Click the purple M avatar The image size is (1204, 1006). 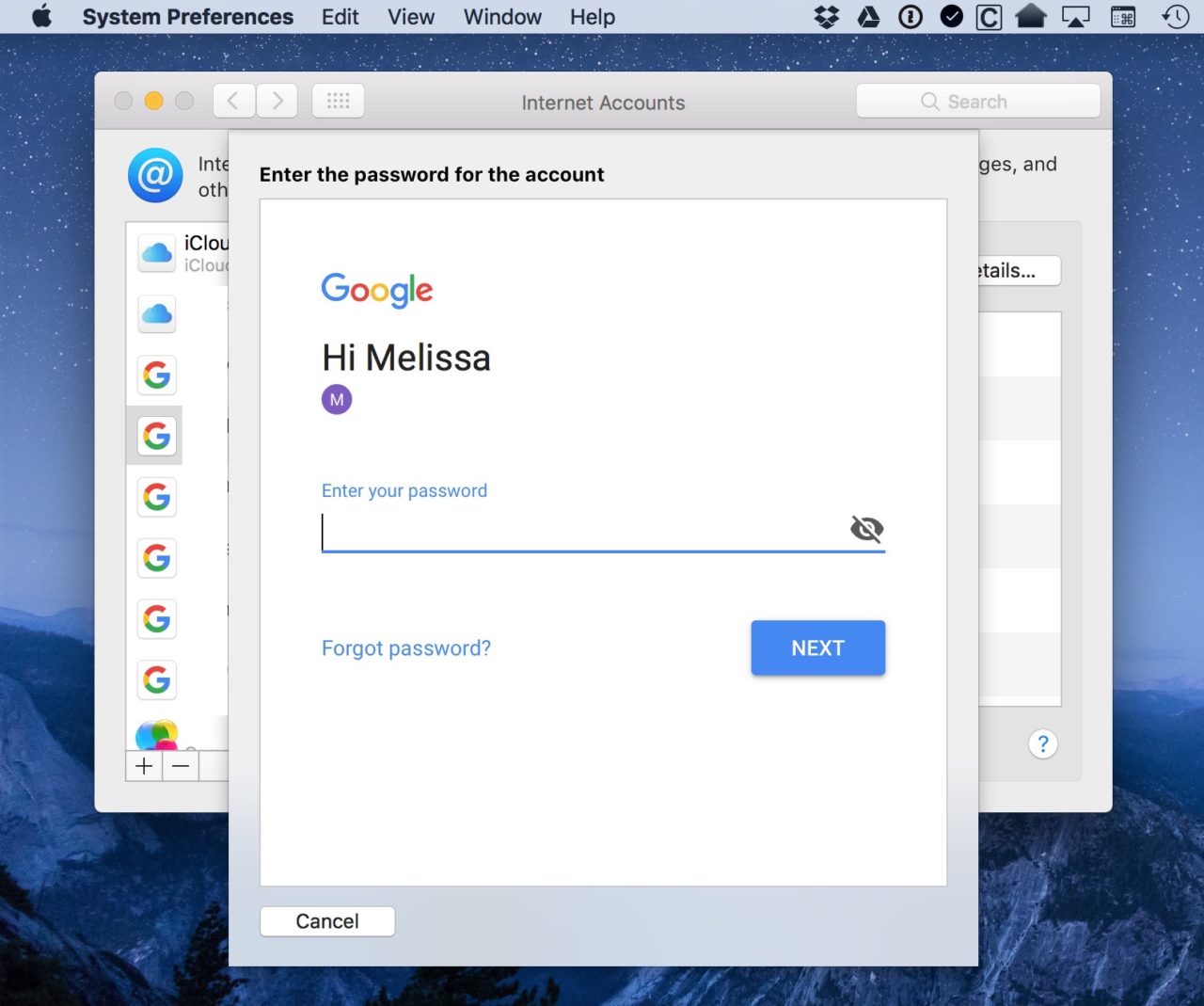point(337,400)
